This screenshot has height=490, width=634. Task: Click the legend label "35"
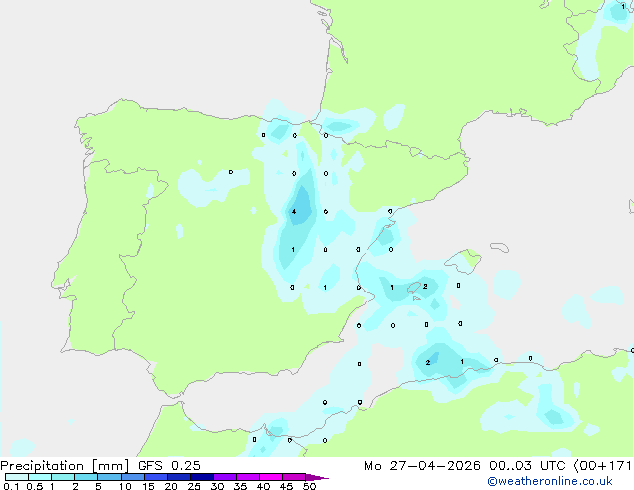(x=240, y=486)
